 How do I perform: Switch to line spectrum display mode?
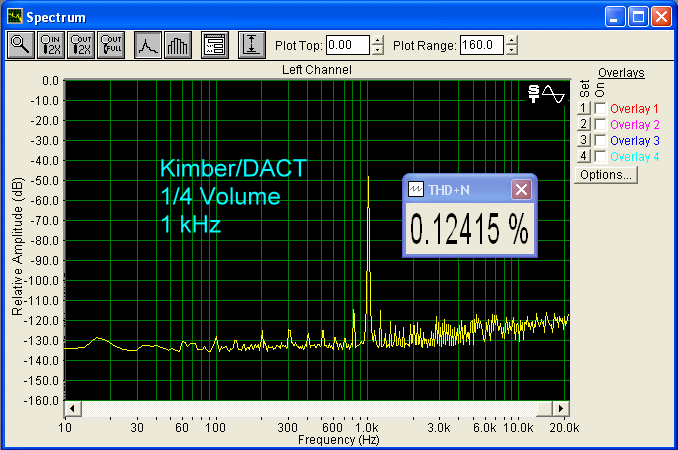[148, 44]
